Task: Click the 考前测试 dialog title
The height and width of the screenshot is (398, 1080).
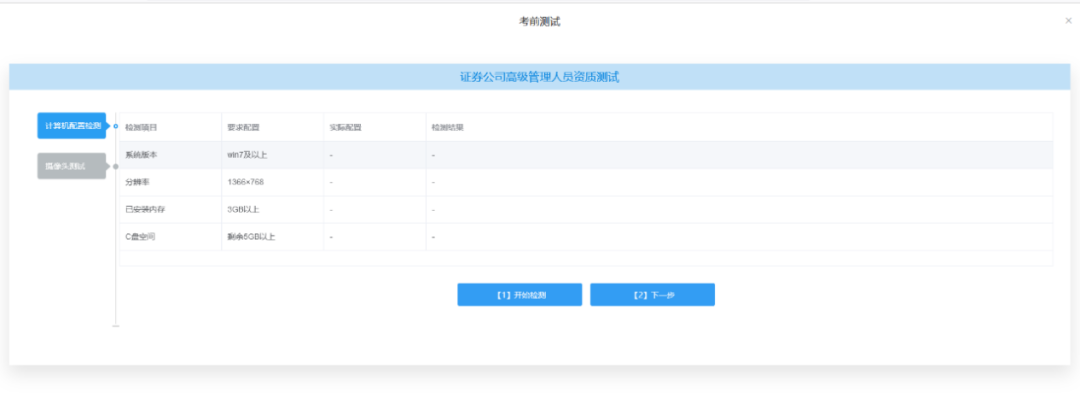Action: click(x=539, y=22)
